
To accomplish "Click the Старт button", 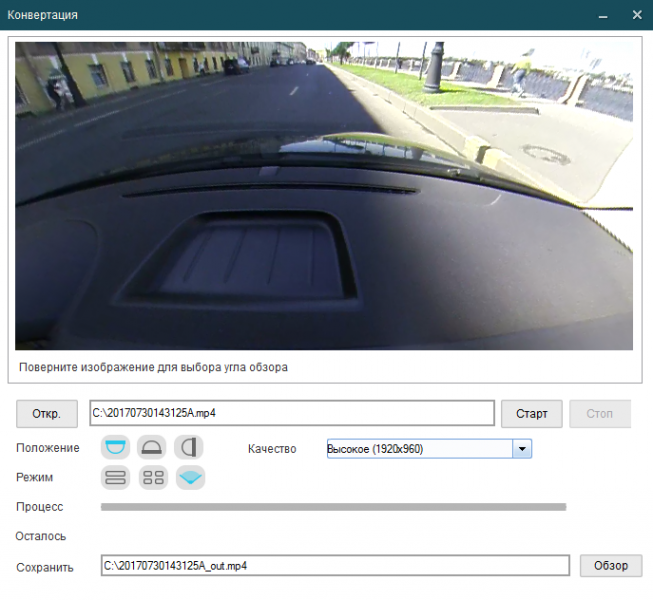I will click(531, 414).
